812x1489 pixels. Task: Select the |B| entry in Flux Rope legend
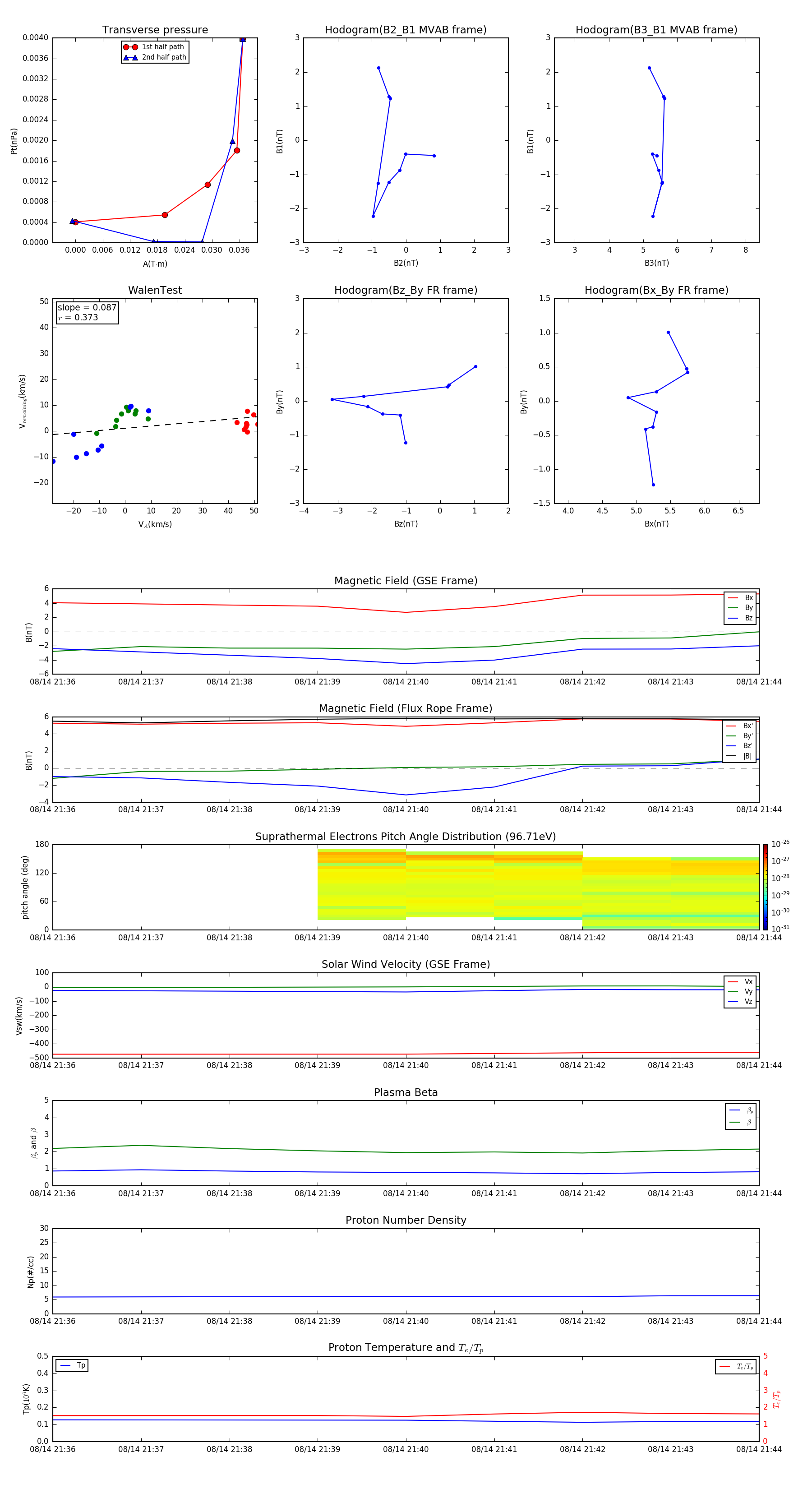coord(740,756)
